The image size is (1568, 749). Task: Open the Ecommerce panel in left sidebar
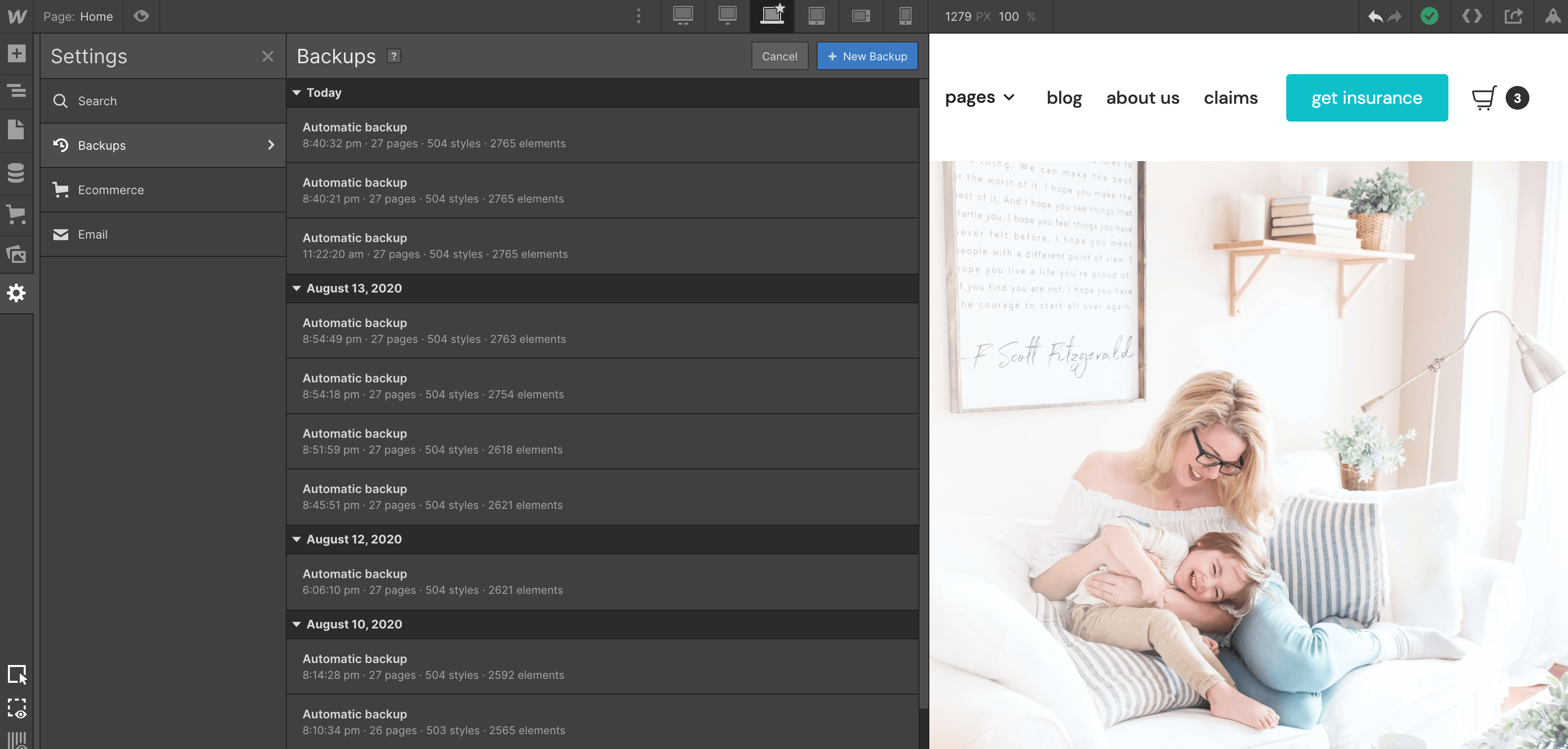(15, 214)
